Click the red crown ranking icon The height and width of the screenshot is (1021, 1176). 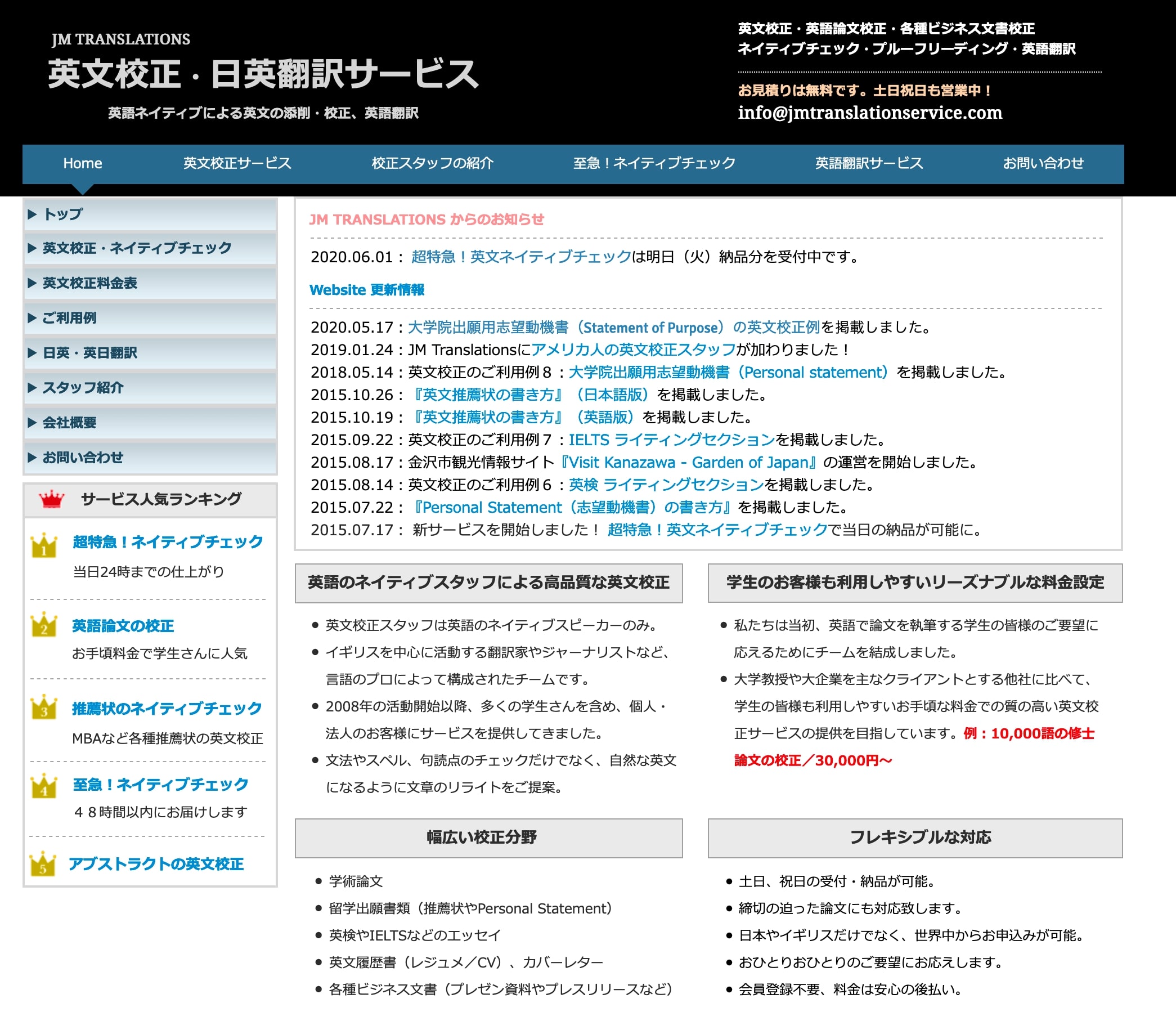coord(51,499)
